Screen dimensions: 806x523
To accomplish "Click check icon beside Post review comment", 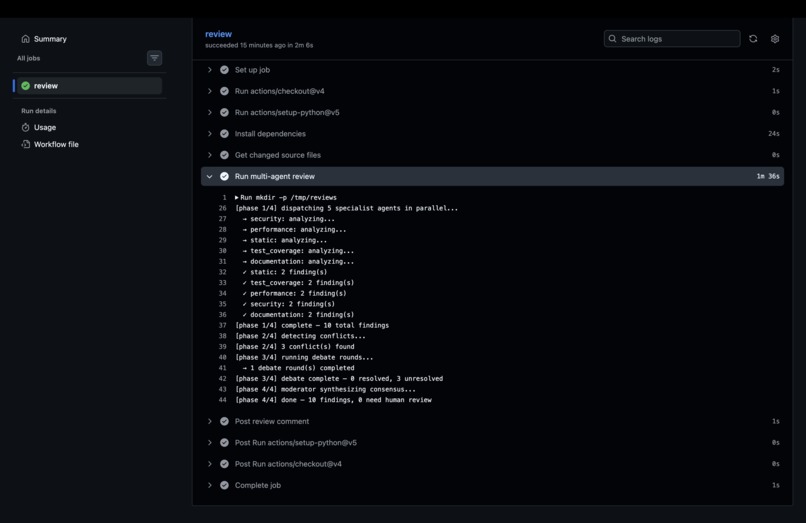I will (x=224, y=421).
